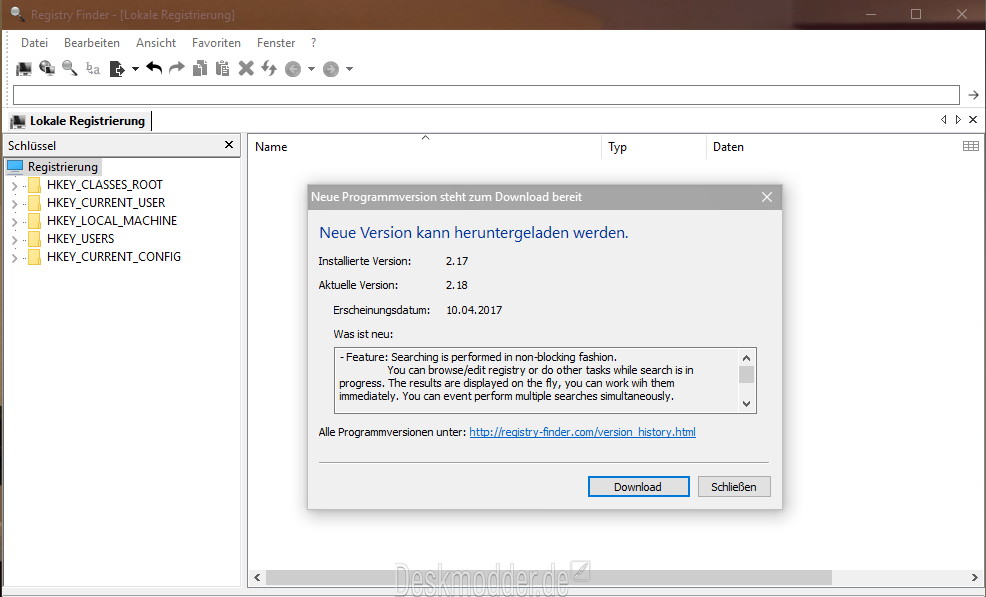Open the Forward history dropdown arrow

pos(349,69)
